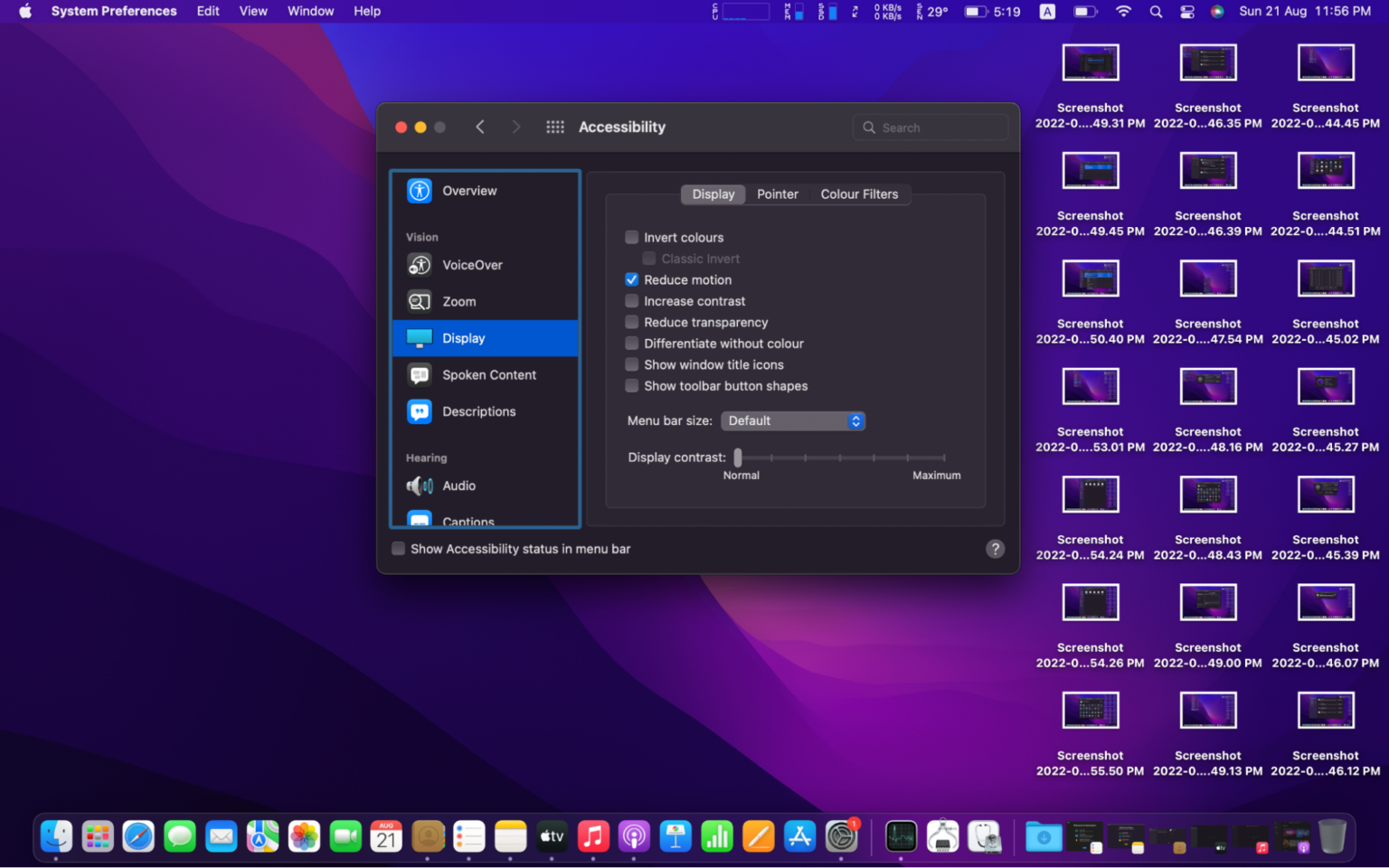
Task: Click the Accessibility Overview icon
Action: click(419, 191)
